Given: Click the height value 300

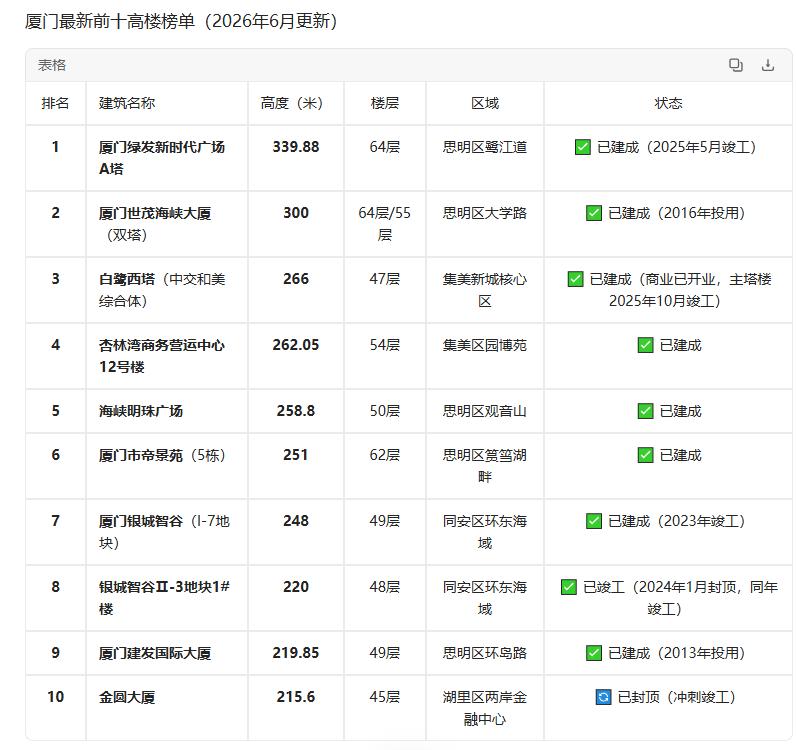Looking at the screenshot, I should point(295,213).
